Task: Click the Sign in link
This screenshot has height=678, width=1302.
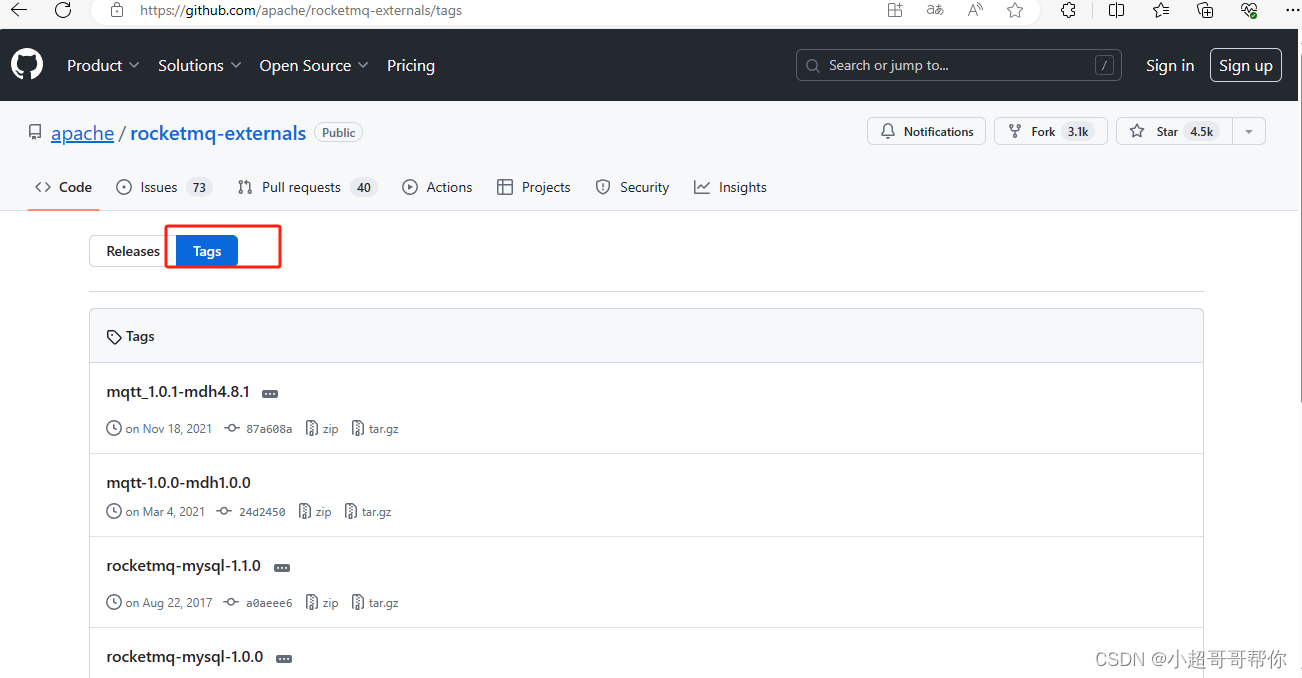Action: click(1170, 65)
